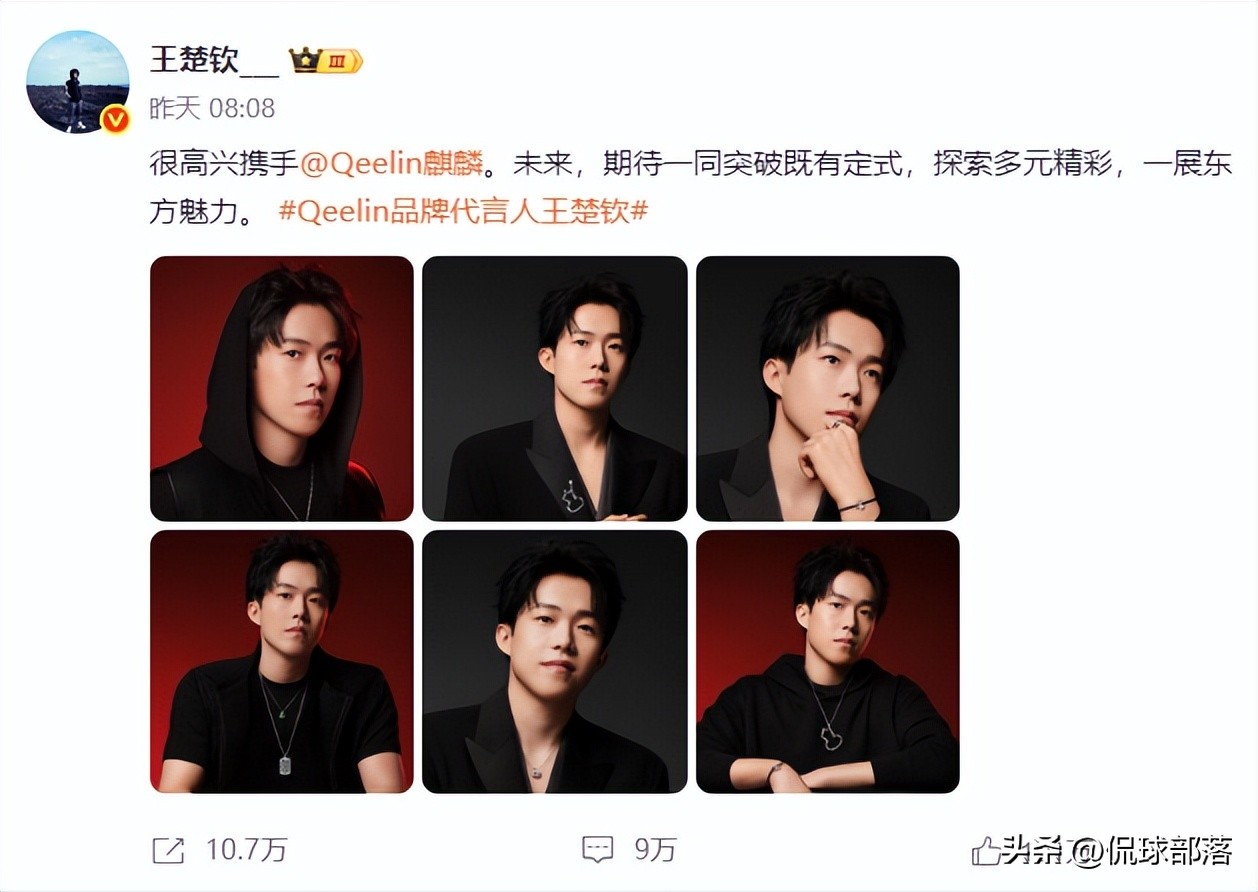Click the 9万 comment count
1258x892 pixels.
click(655, 850)
